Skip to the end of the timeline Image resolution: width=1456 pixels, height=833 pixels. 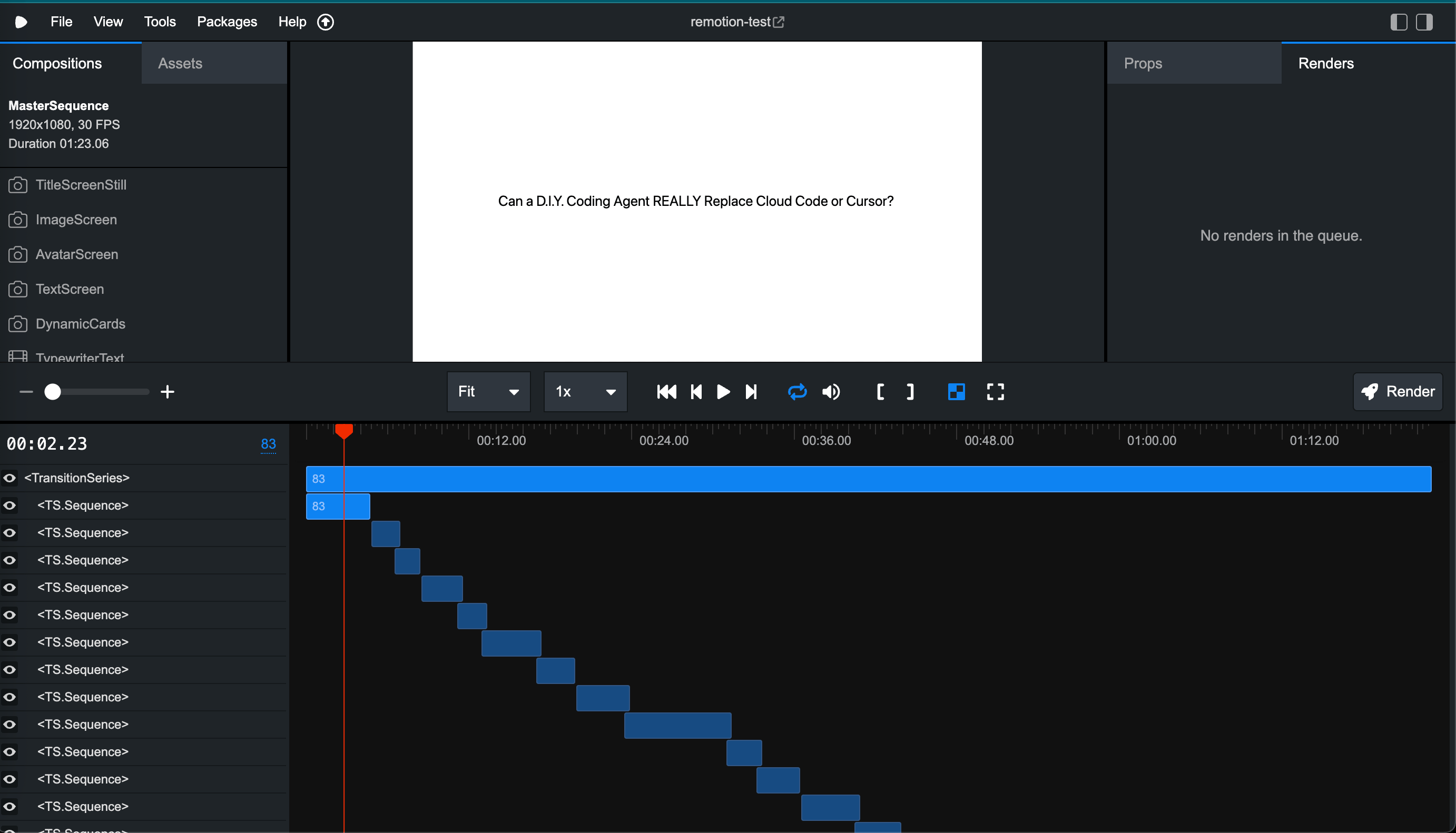[752, 391]
